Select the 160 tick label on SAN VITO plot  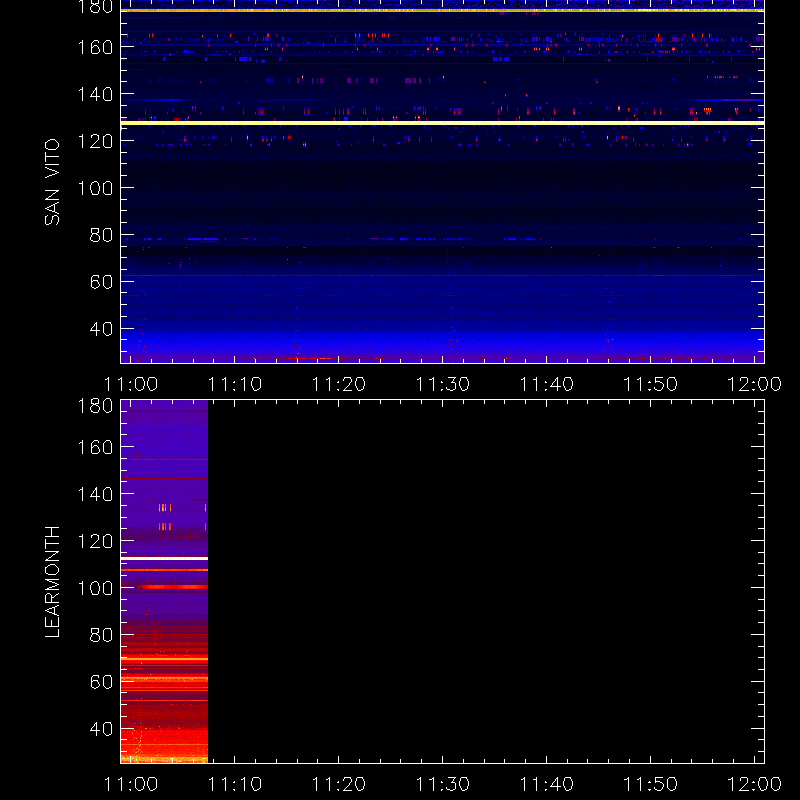tap(95, 47)
